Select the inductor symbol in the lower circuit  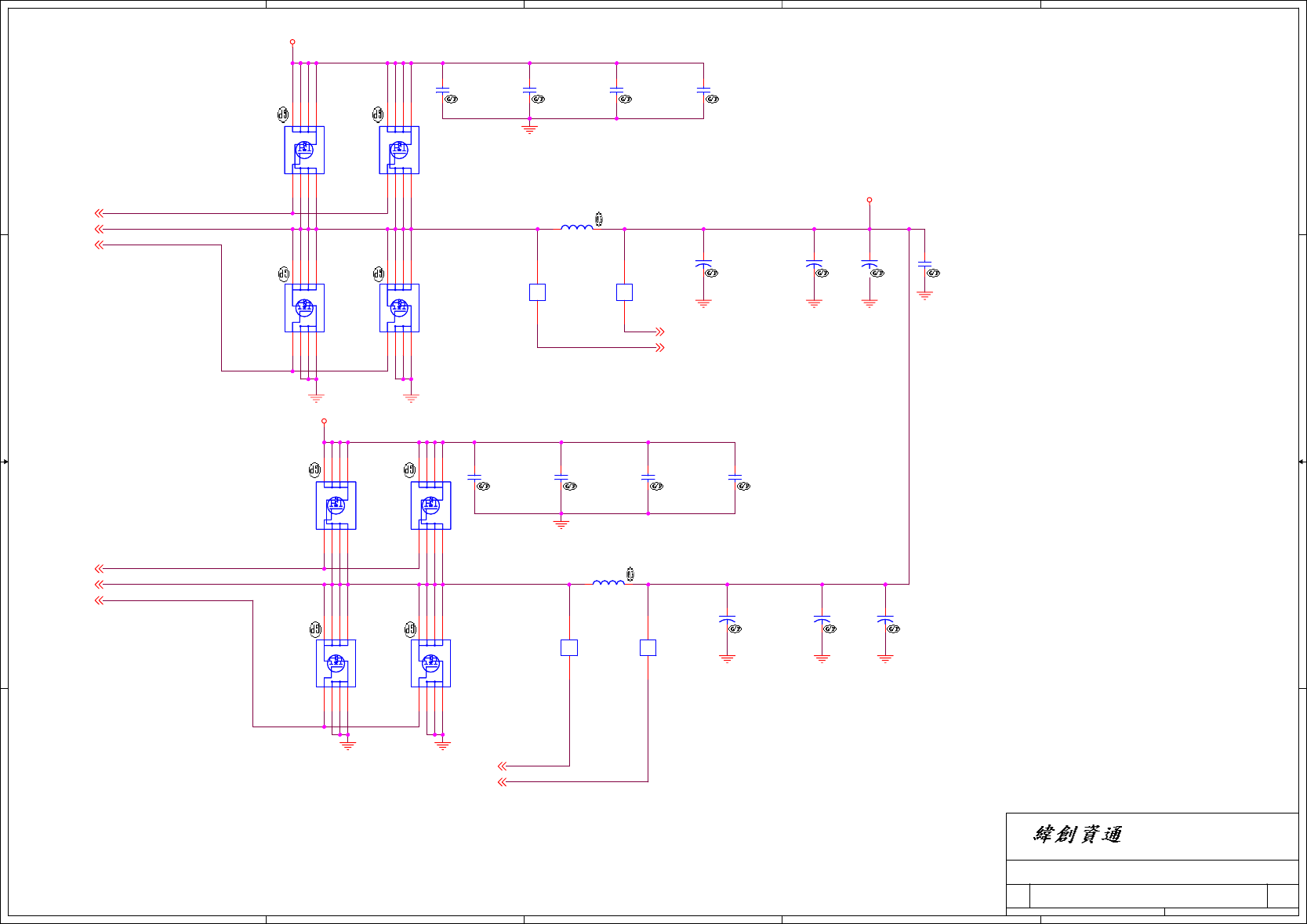608,582
